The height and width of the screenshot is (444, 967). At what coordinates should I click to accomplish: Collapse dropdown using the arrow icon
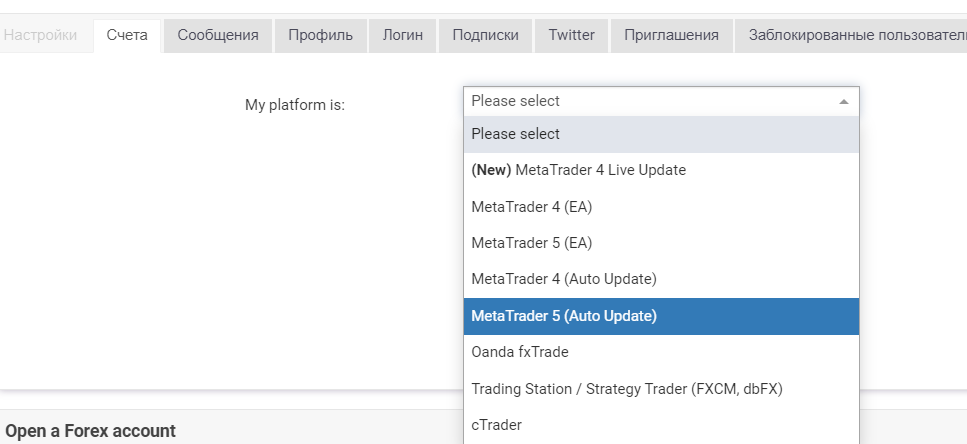coord(844,102)
